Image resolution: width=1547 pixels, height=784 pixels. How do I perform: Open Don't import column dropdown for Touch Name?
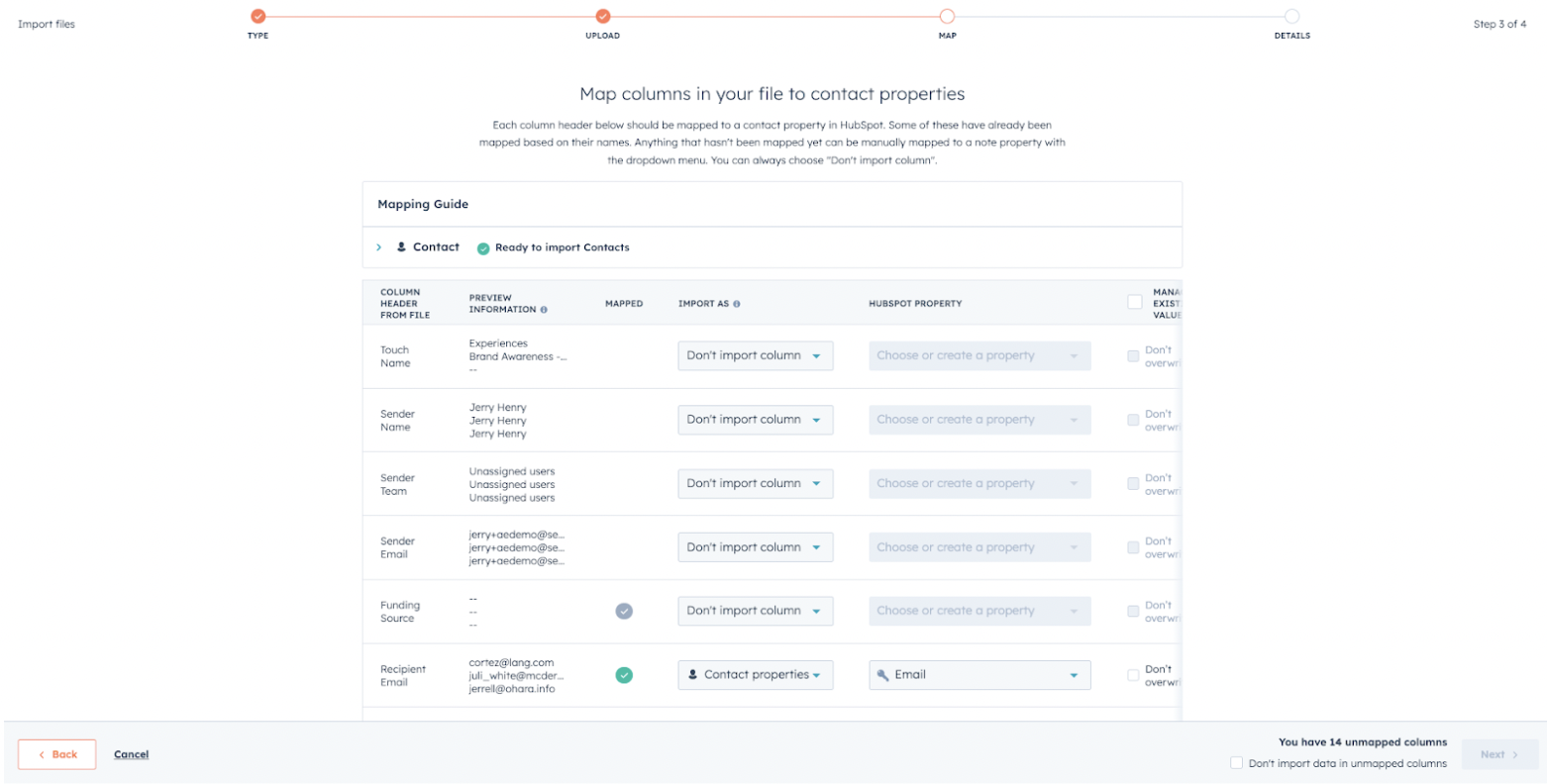pos(755,355)
